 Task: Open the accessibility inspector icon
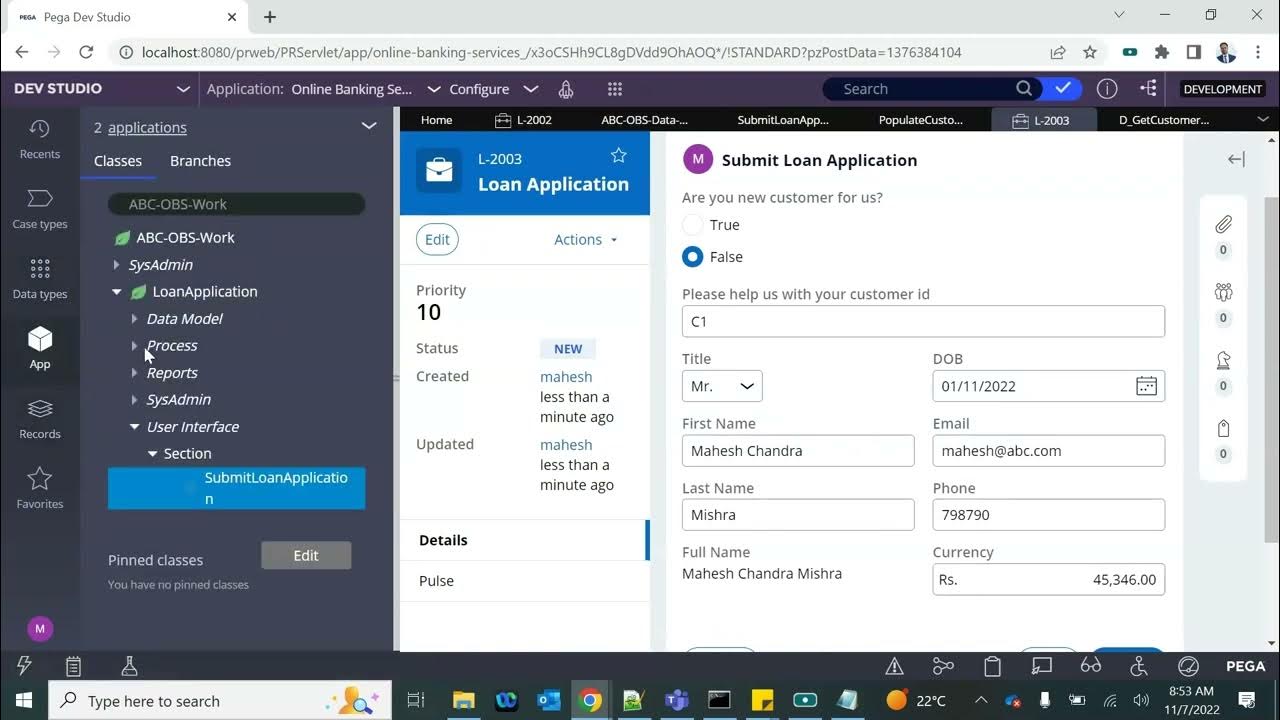point(1139,666)
